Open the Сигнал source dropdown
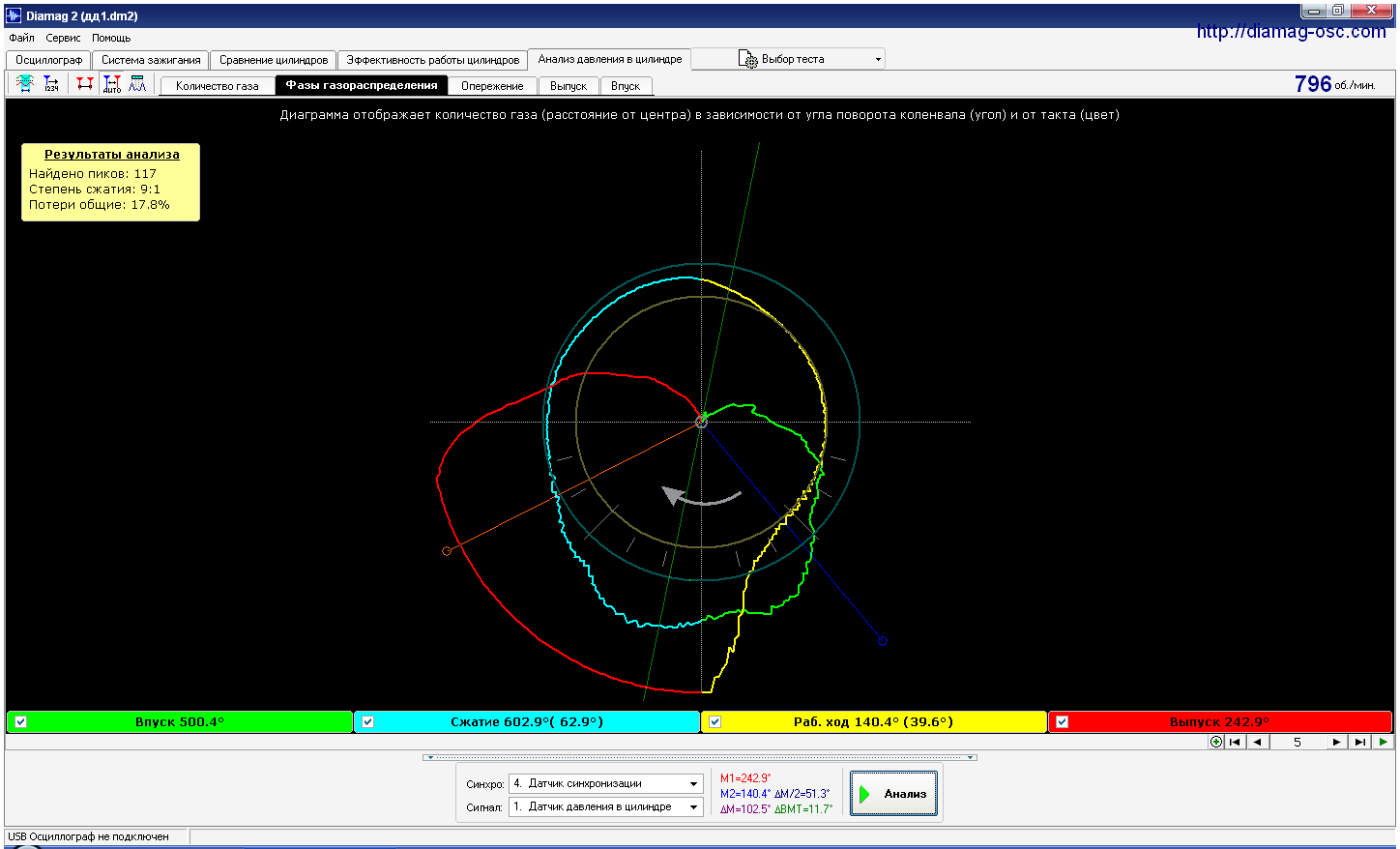This screenshot has height=849, width=1400. point(693,807)
